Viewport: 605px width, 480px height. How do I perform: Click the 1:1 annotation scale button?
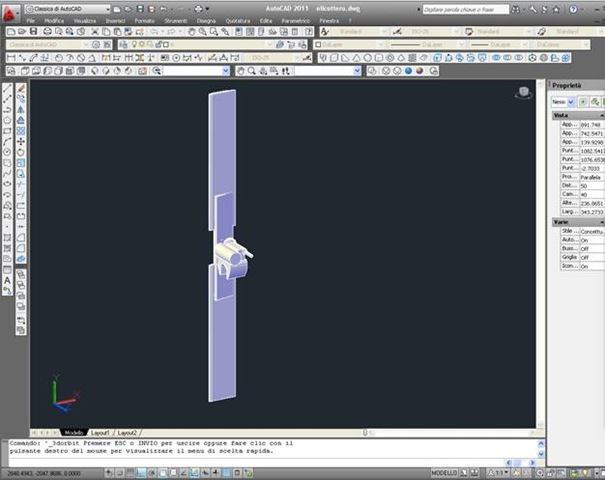500,473
